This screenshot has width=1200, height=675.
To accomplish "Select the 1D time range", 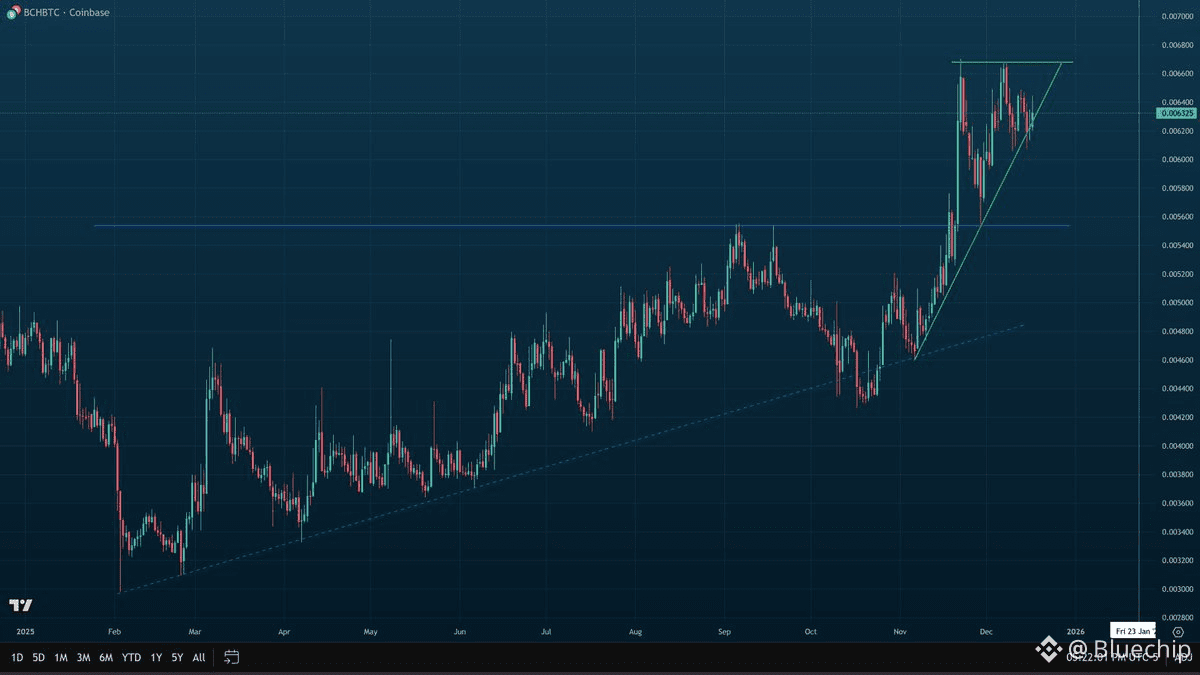I will point(17,657).
